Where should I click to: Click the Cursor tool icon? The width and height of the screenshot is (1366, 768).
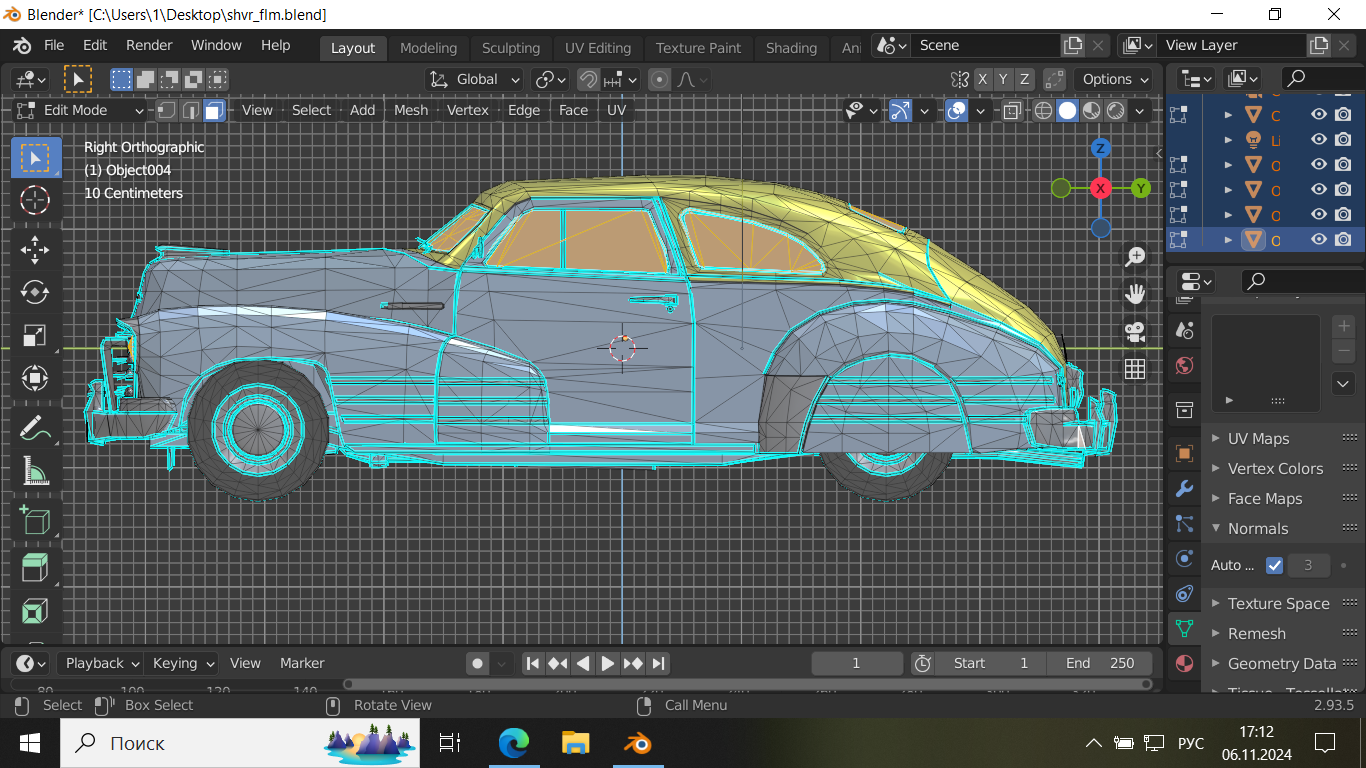[x=35, y=200]
